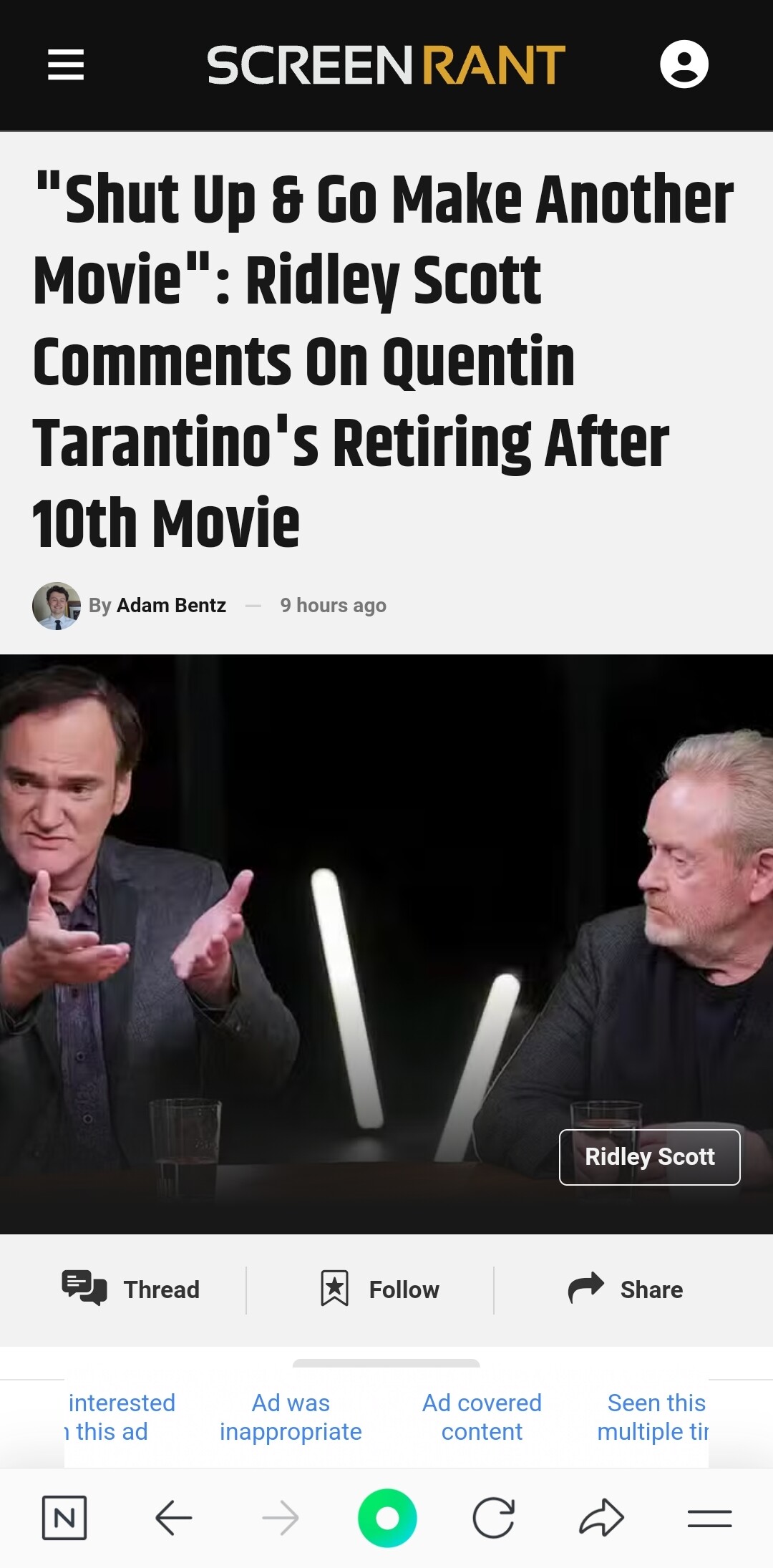The height and width of the screenshot is (1568, 773).
Task: Select the Thread label
Action: (x=162, y=1289)
